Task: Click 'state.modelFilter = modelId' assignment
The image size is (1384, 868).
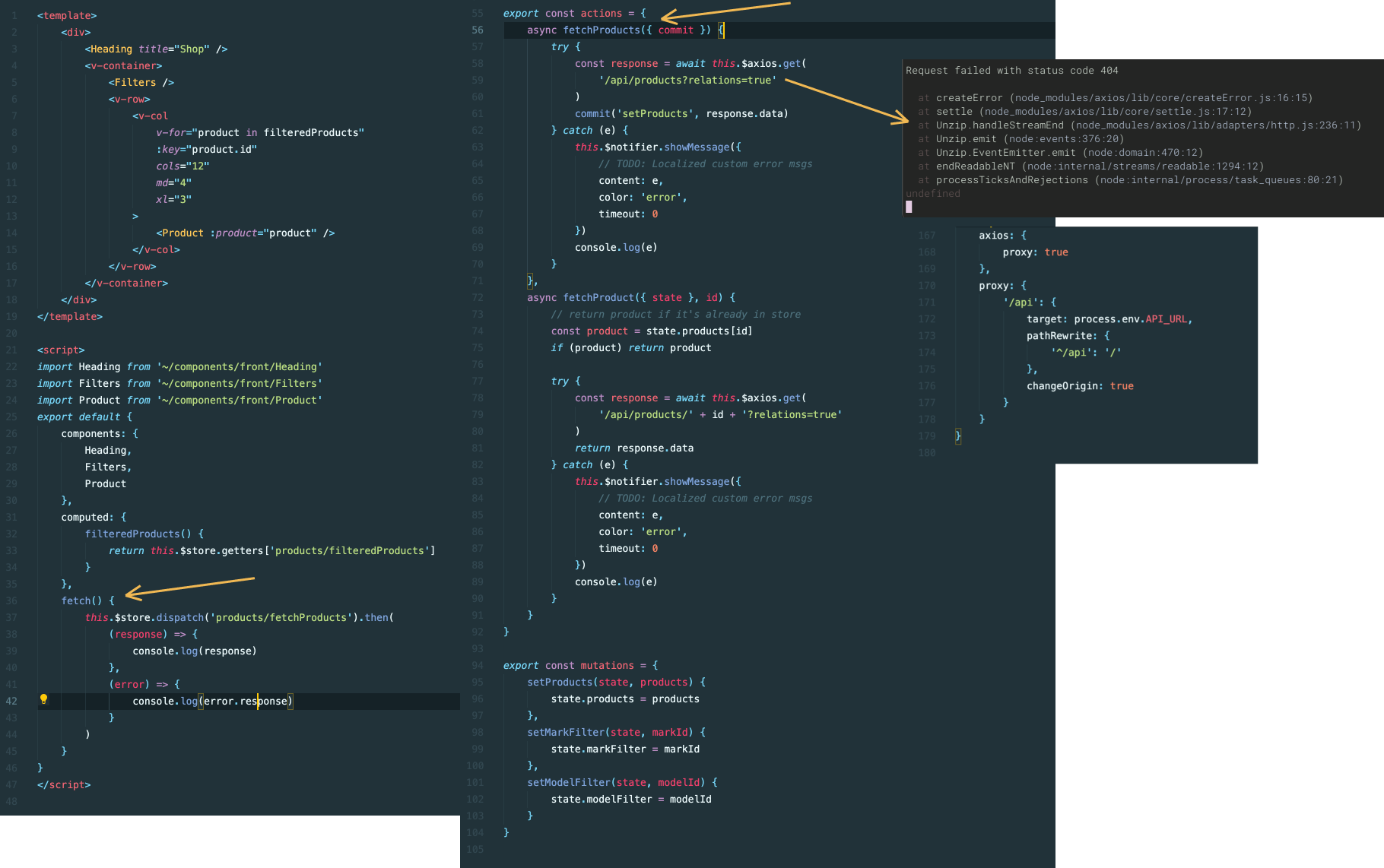Action: (631, 800)
